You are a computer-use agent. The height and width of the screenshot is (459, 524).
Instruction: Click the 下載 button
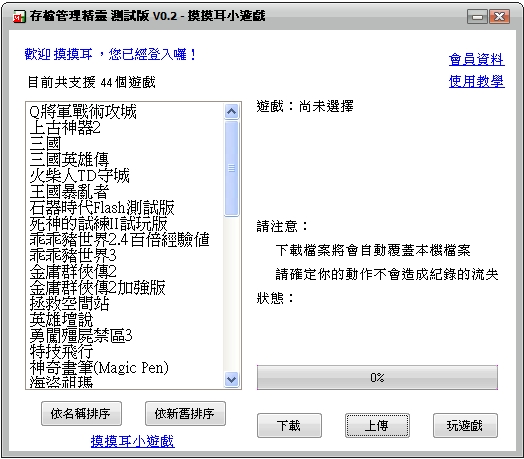pos(289,426)
